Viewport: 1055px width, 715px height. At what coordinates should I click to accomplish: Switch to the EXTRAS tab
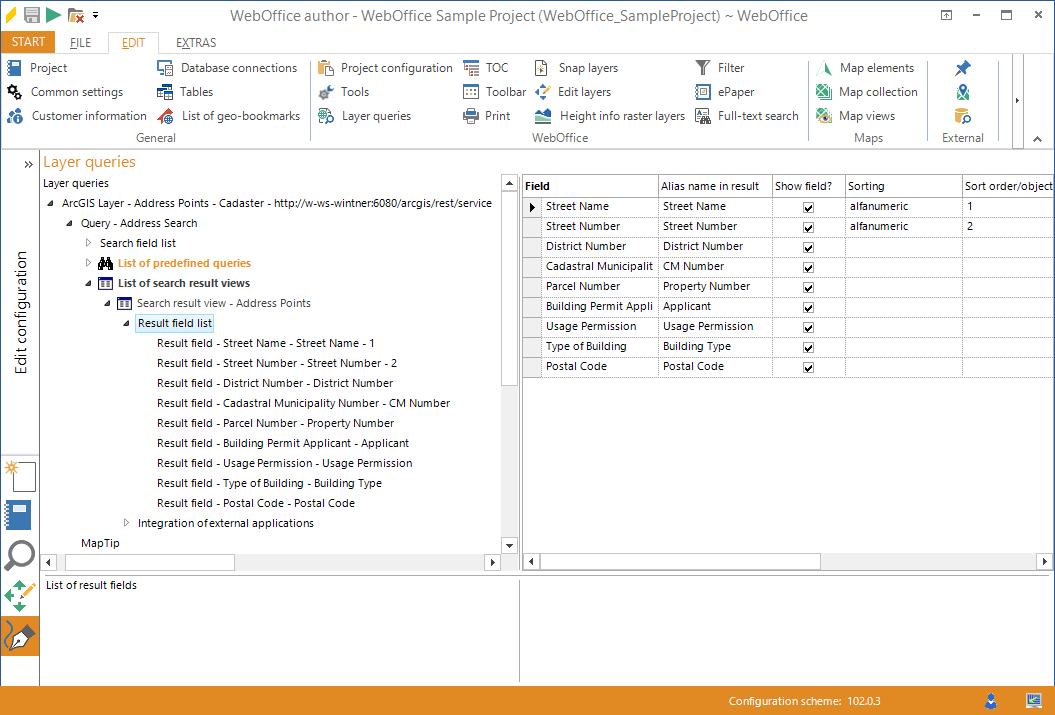[x=194, y=42]
